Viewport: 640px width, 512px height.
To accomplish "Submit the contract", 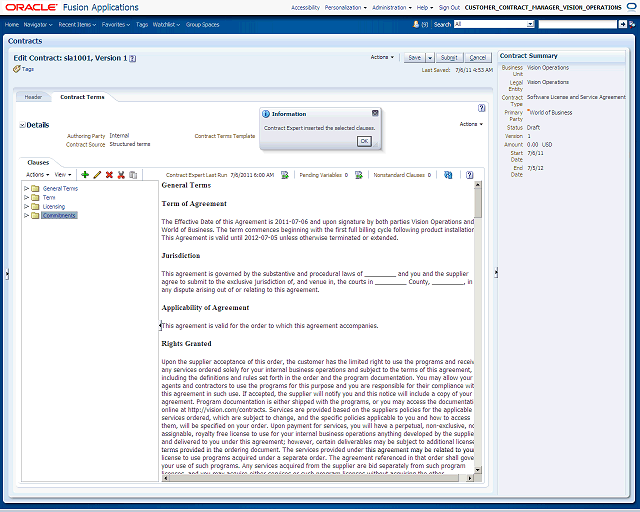I will pos(449,58).
